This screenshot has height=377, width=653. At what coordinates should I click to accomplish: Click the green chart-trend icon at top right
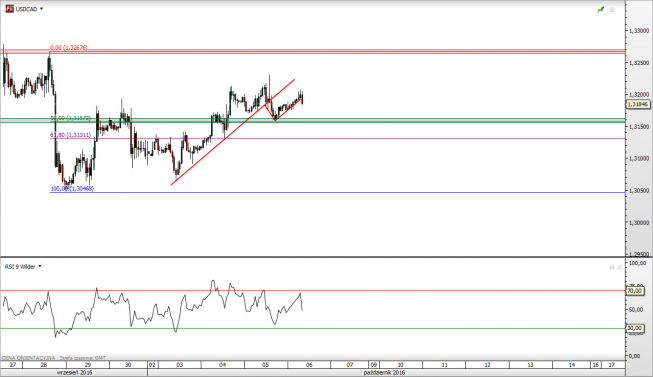pos(601,10)
